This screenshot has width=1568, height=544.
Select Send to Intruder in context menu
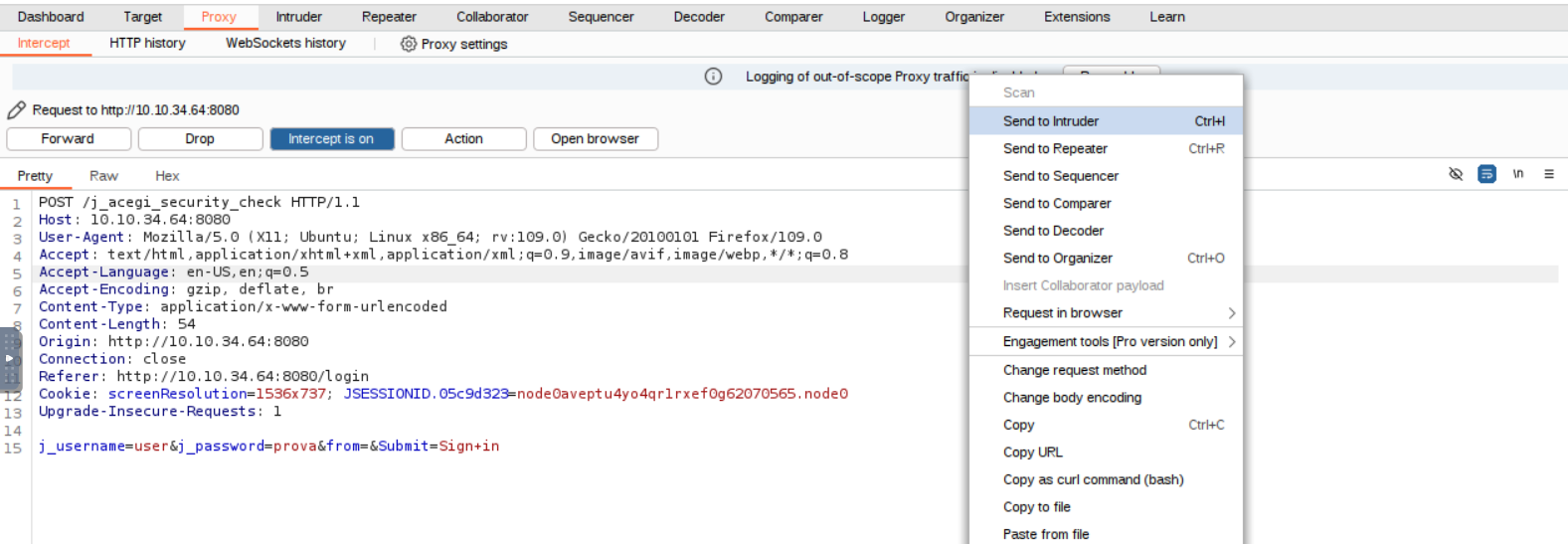[x=1051, y=121]
